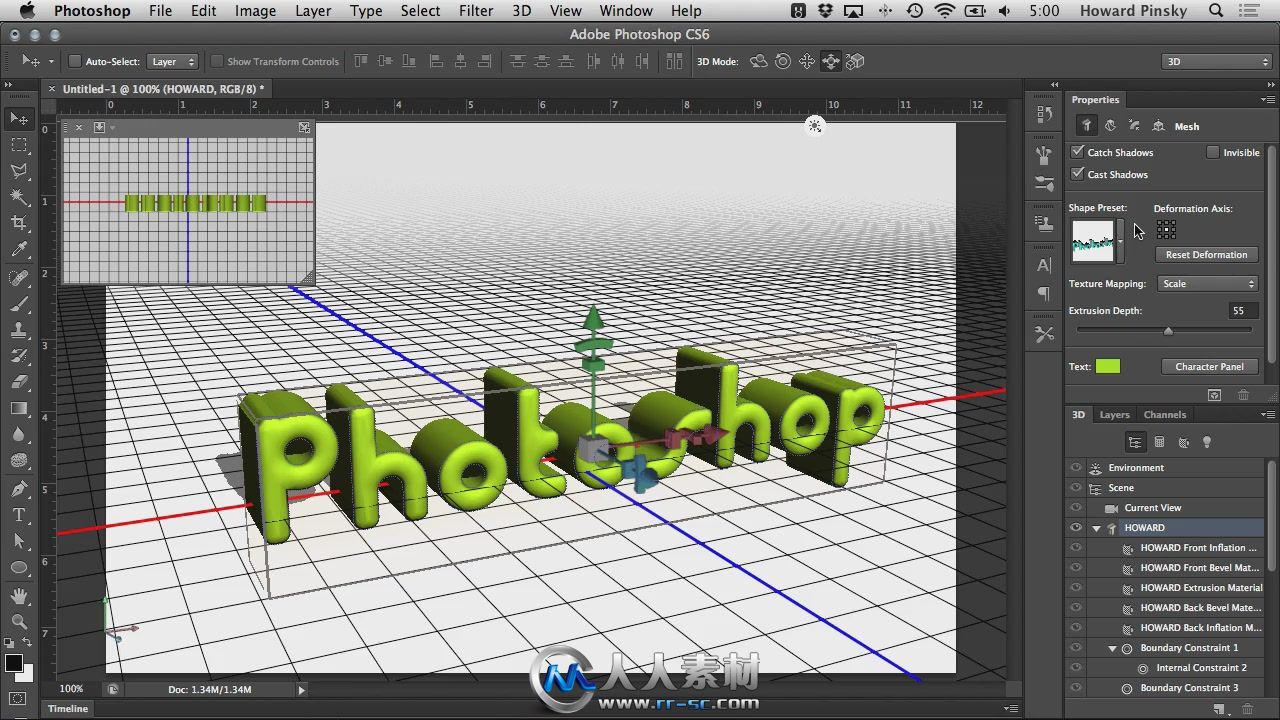The image size is (1280, 720).
Task: Open the Coordinates tab in Properties panel
Action: (1158, 126)
